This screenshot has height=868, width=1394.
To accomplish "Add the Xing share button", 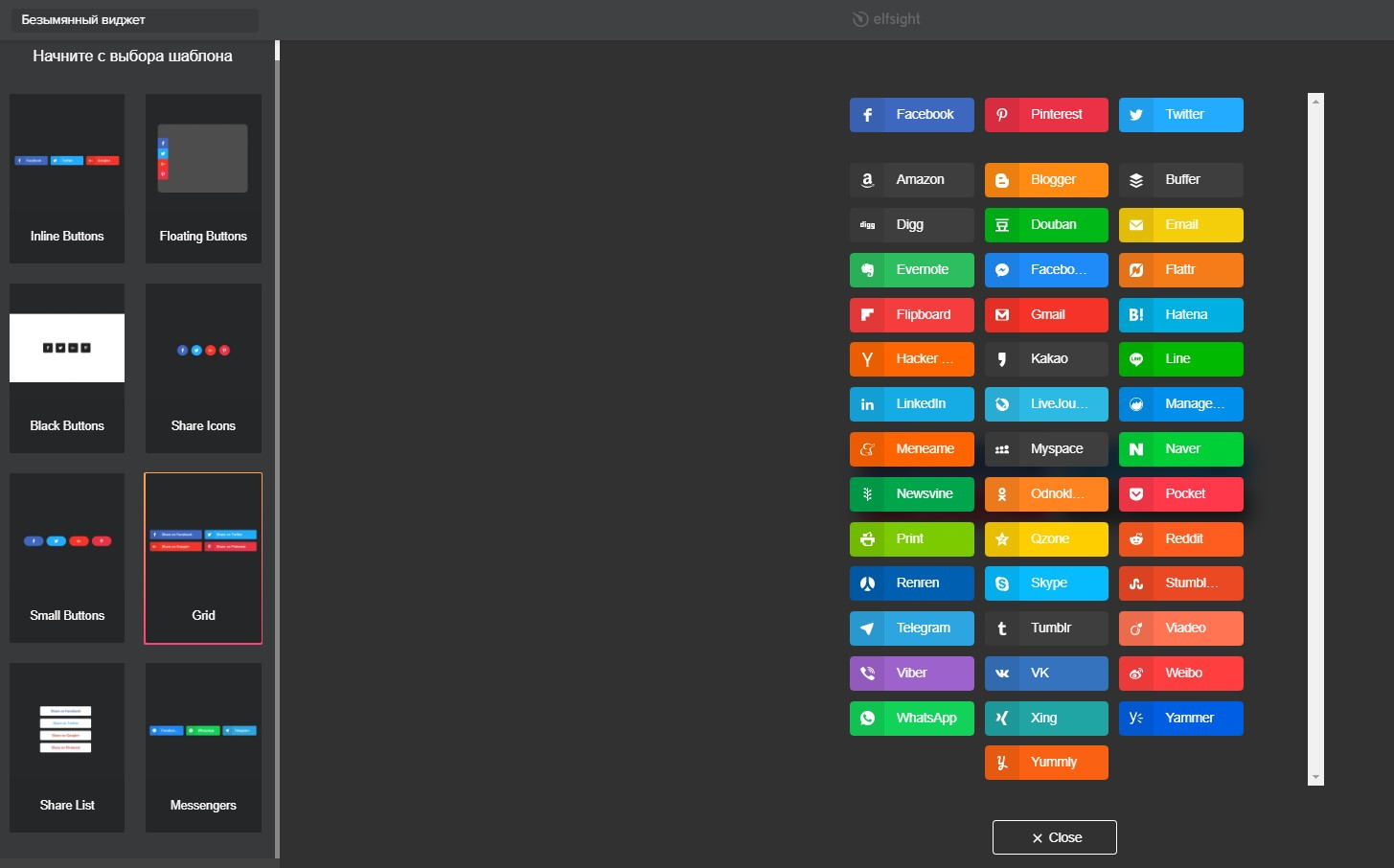I will (1046, 719).
